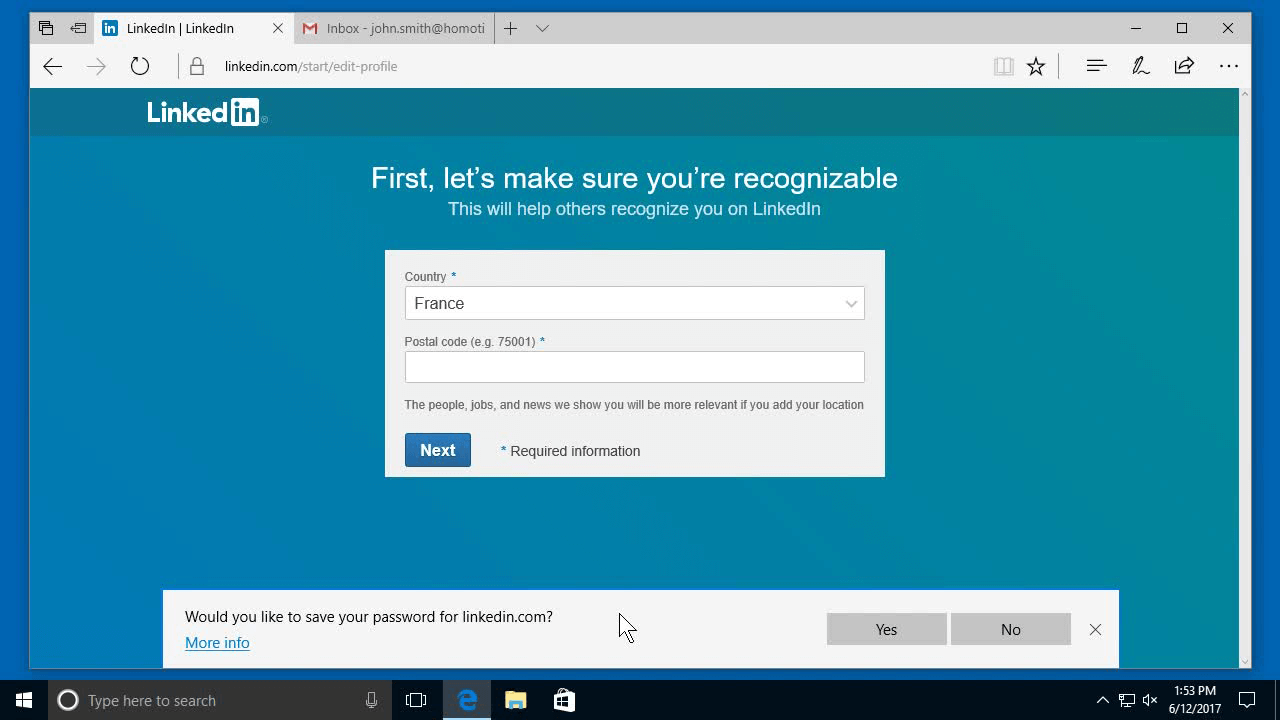Click Next to submit location
The width and height of the screenshot is (1280, 720).
point(437,450)
